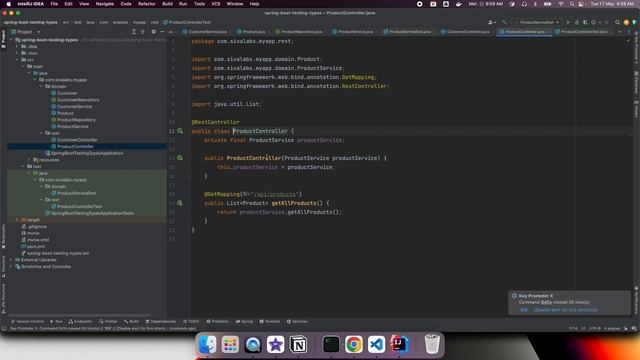Collapse the domain package under main
Screen dimensions: 640x360
coord(41,87)
